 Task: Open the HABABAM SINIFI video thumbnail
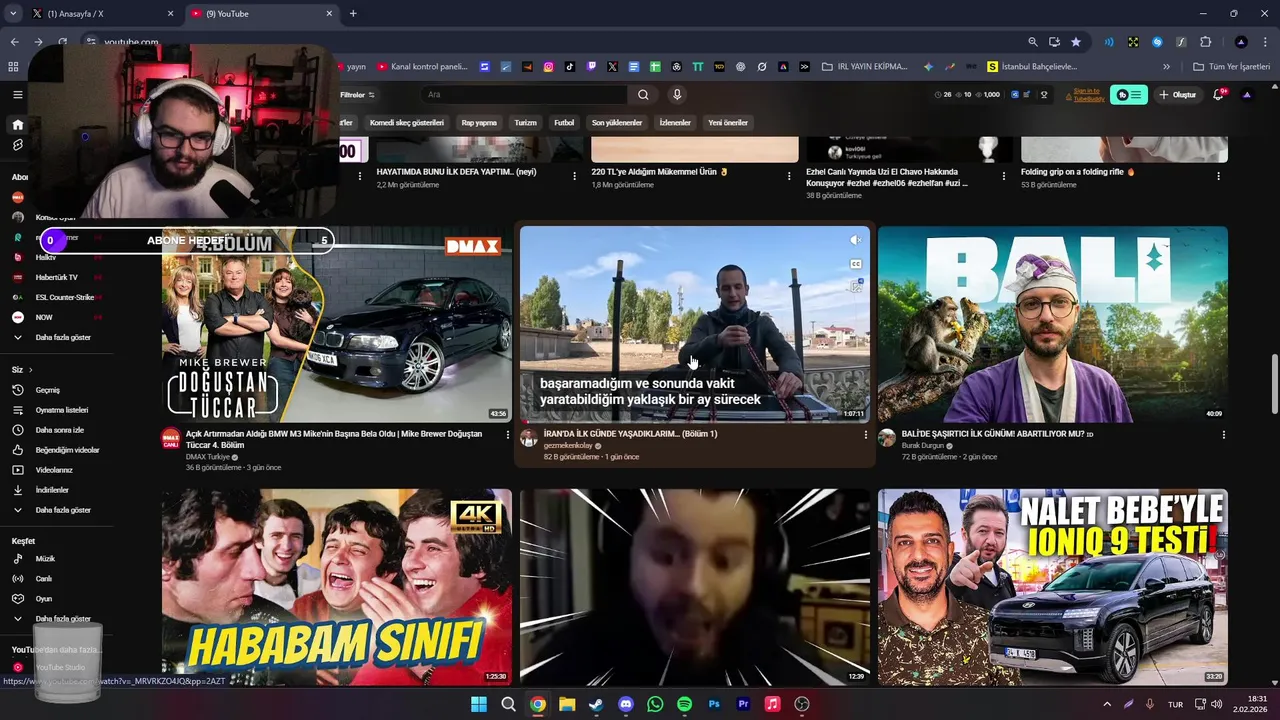(337, 587)
